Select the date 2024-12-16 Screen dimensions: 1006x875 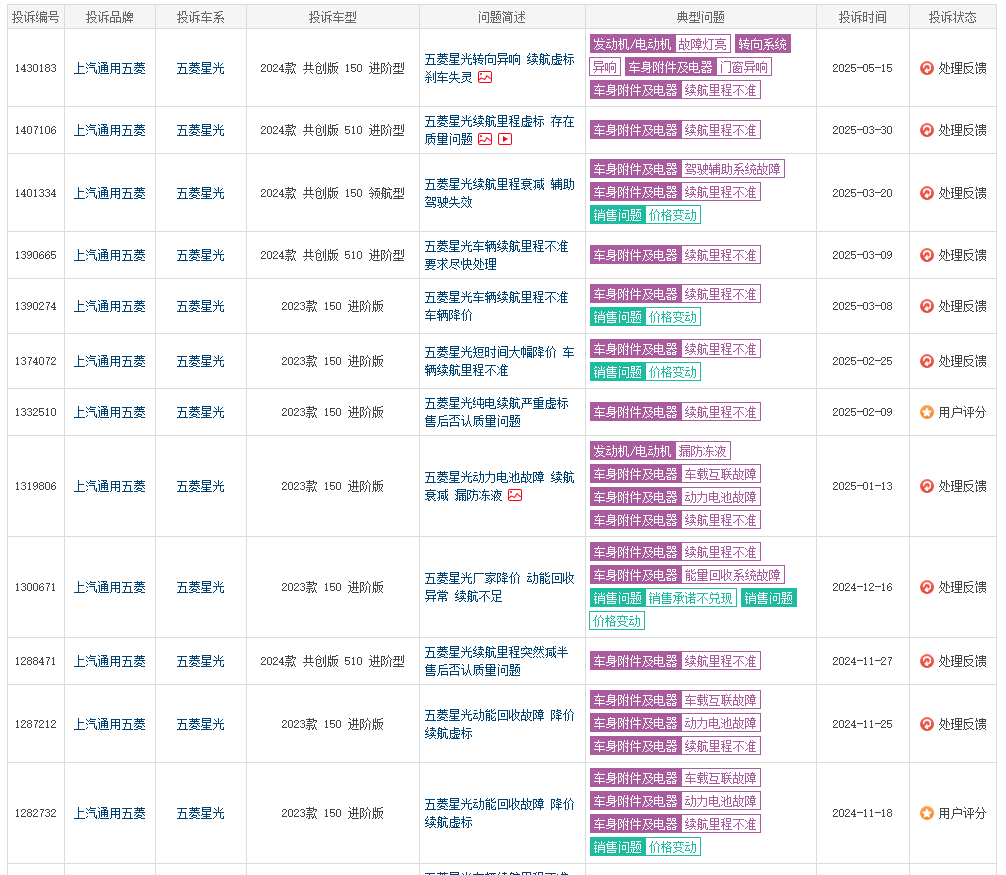(x=862, y=587)
